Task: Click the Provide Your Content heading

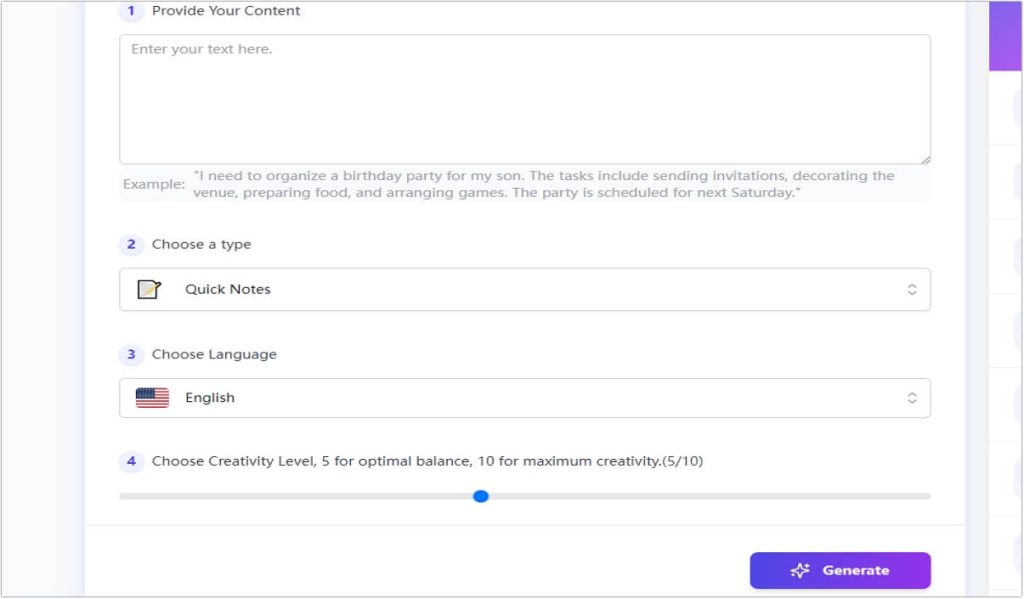Action: coord(224,11)
